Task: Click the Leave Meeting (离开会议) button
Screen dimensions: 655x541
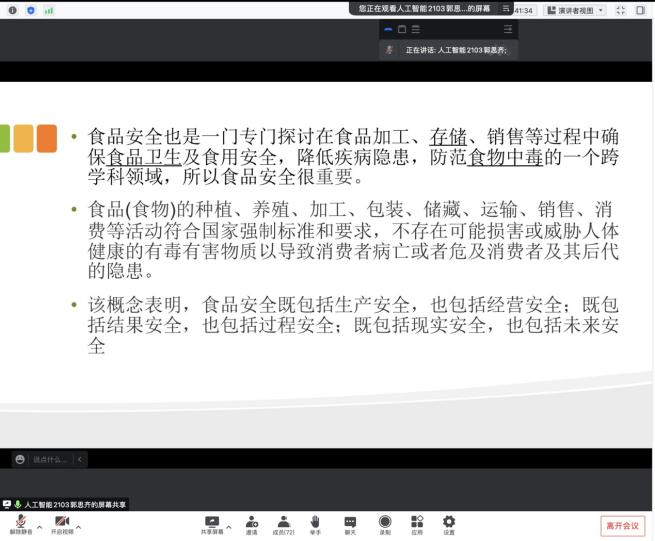Action: pos(622,526)
